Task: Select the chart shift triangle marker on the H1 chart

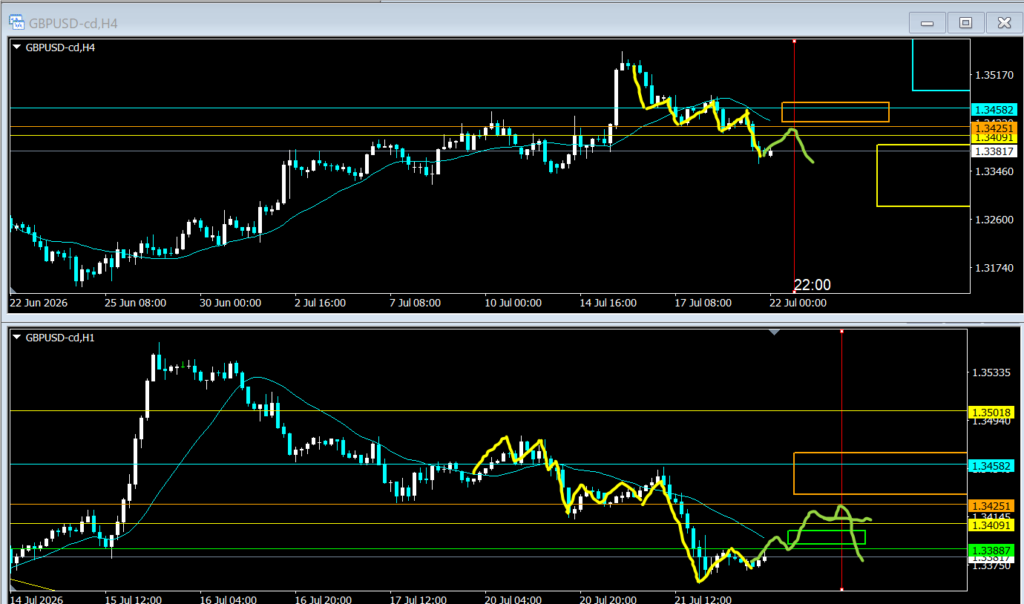Action: 774,332
